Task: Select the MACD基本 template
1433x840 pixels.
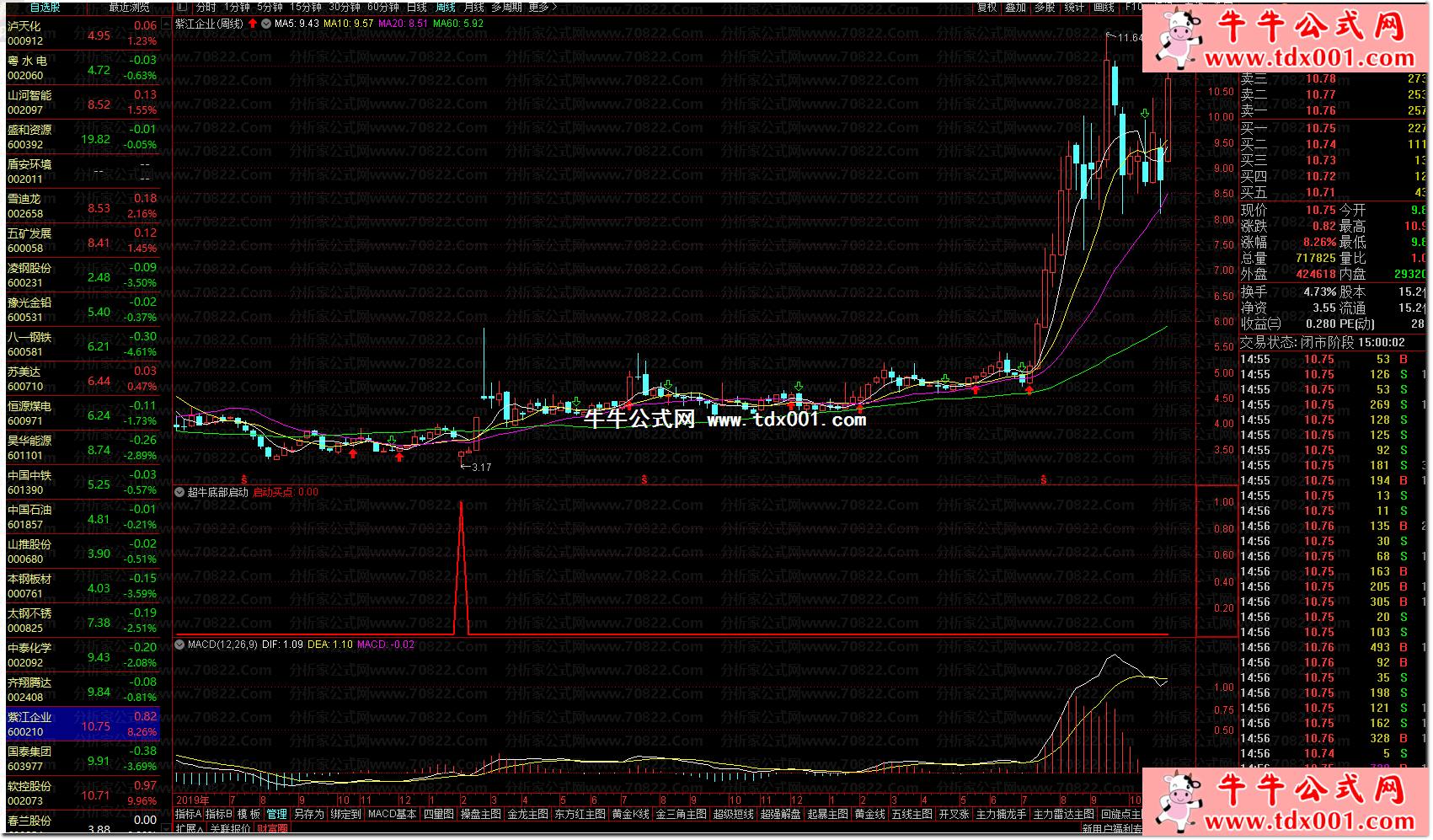Action: pos(393,815)
